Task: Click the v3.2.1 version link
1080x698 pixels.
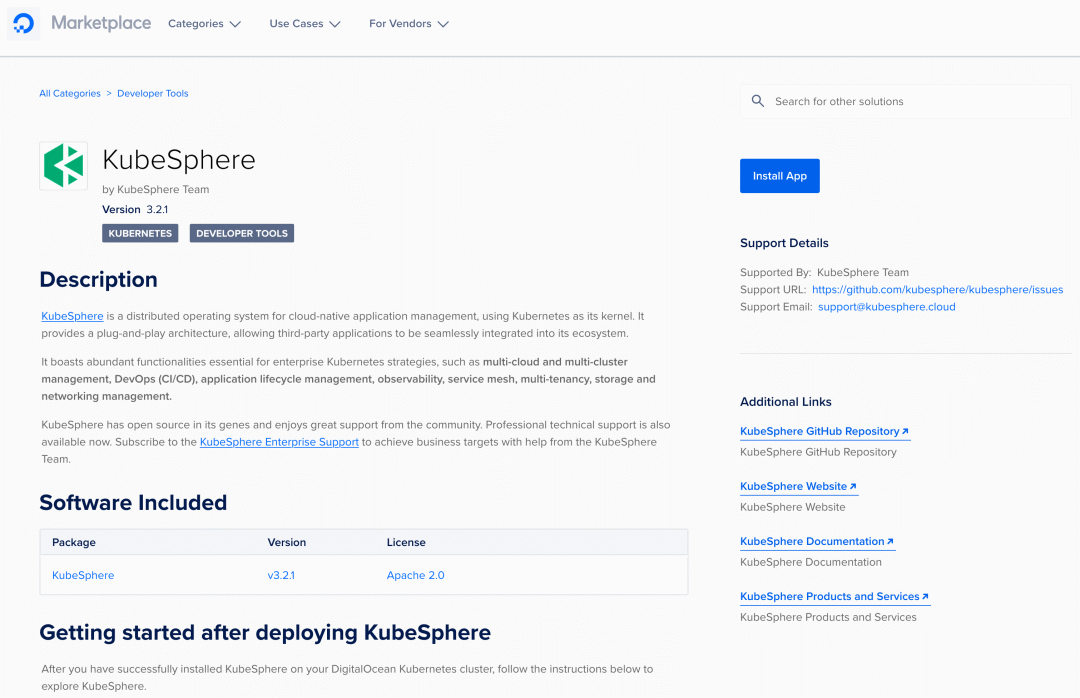Action: click(281, 575)
